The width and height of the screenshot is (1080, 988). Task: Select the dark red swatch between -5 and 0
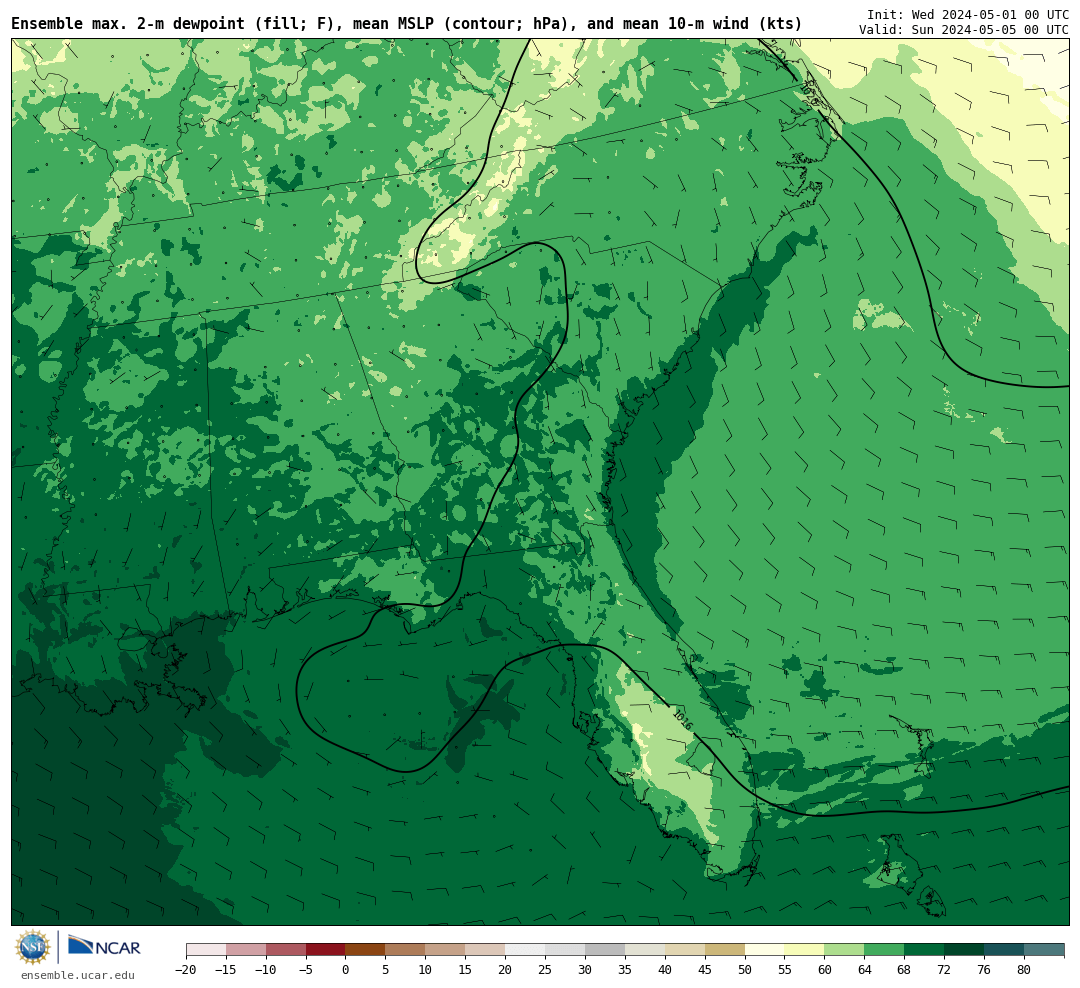[326, 950]
